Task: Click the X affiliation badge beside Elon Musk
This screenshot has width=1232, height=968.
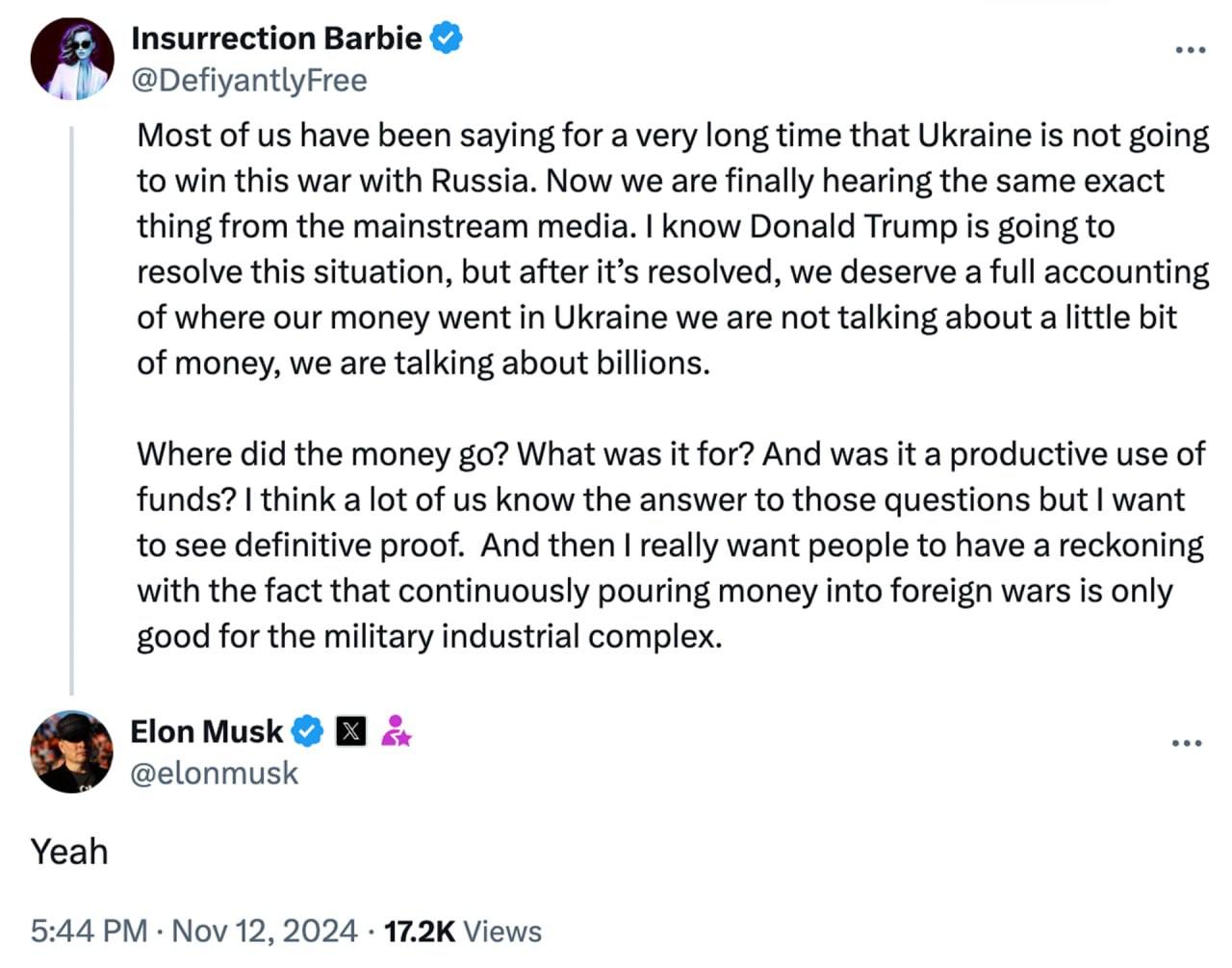Action: pos(351,731)
